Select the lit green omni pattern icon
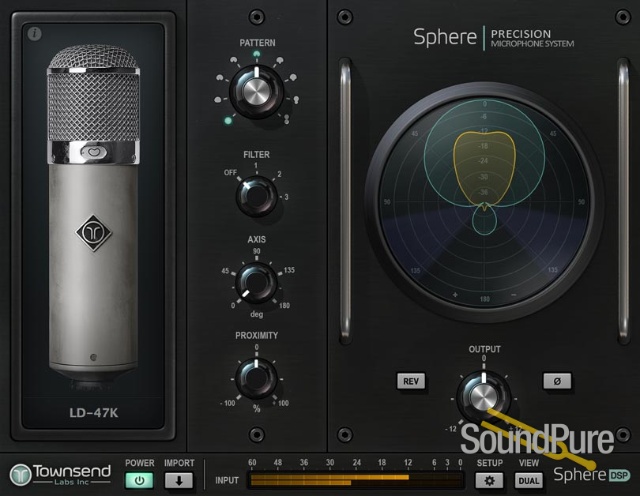This screenshot has height=496, width=640. (x=228, y=120)
